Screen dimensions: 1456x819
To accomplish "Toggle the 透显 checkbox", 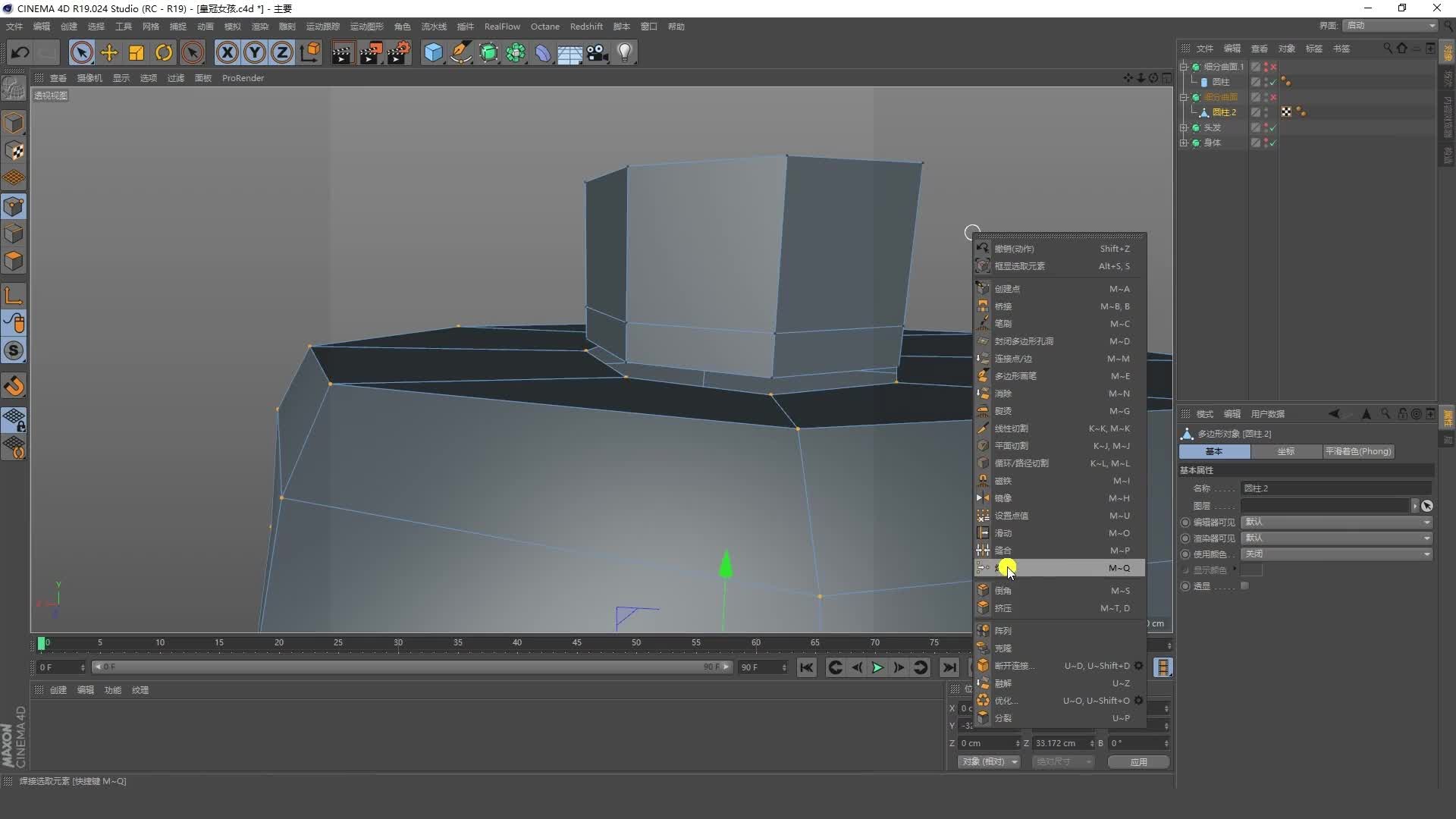I will 1244,585.
